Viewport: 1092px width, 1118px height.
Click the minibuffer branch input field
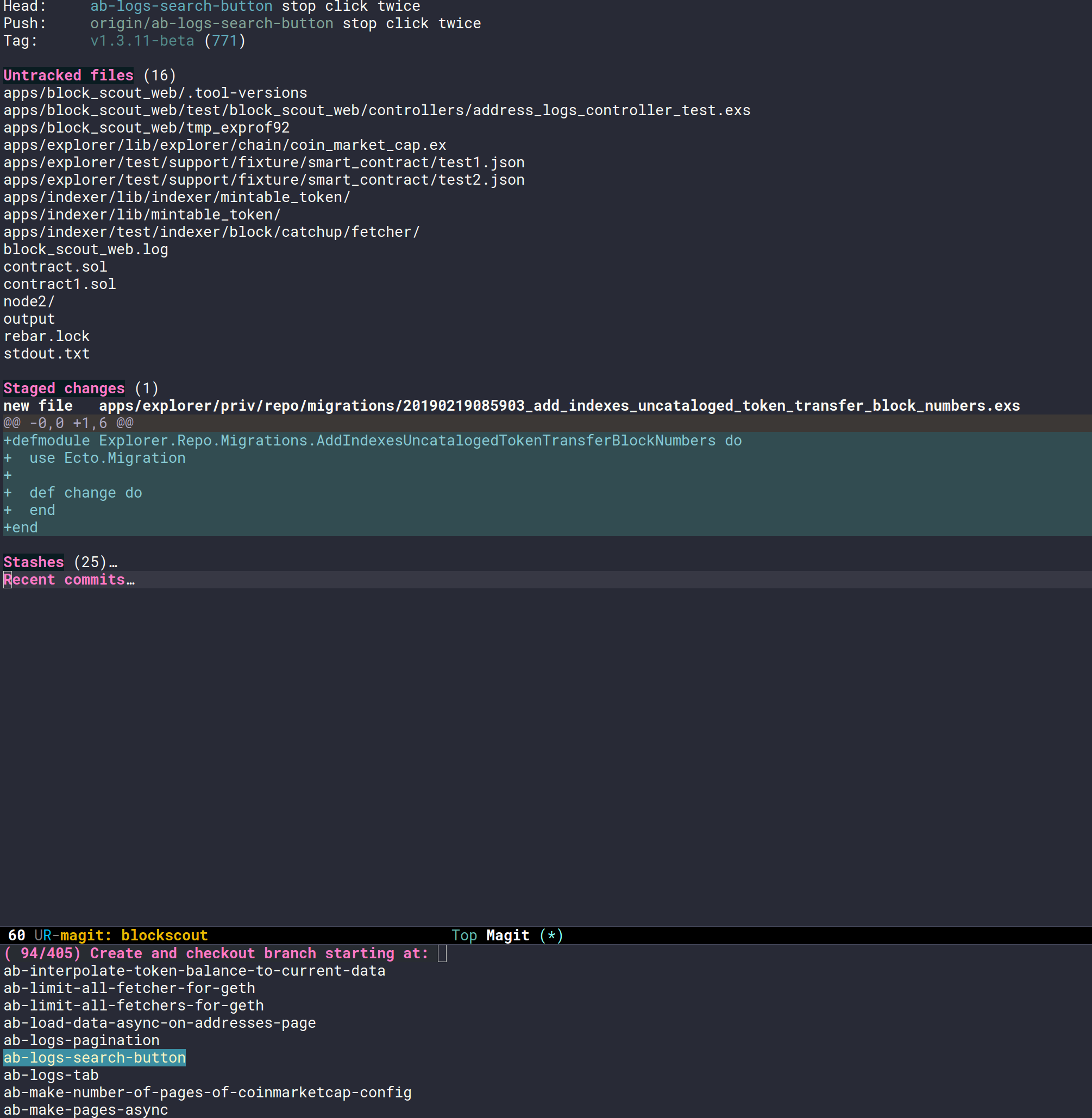click(763, 953)
